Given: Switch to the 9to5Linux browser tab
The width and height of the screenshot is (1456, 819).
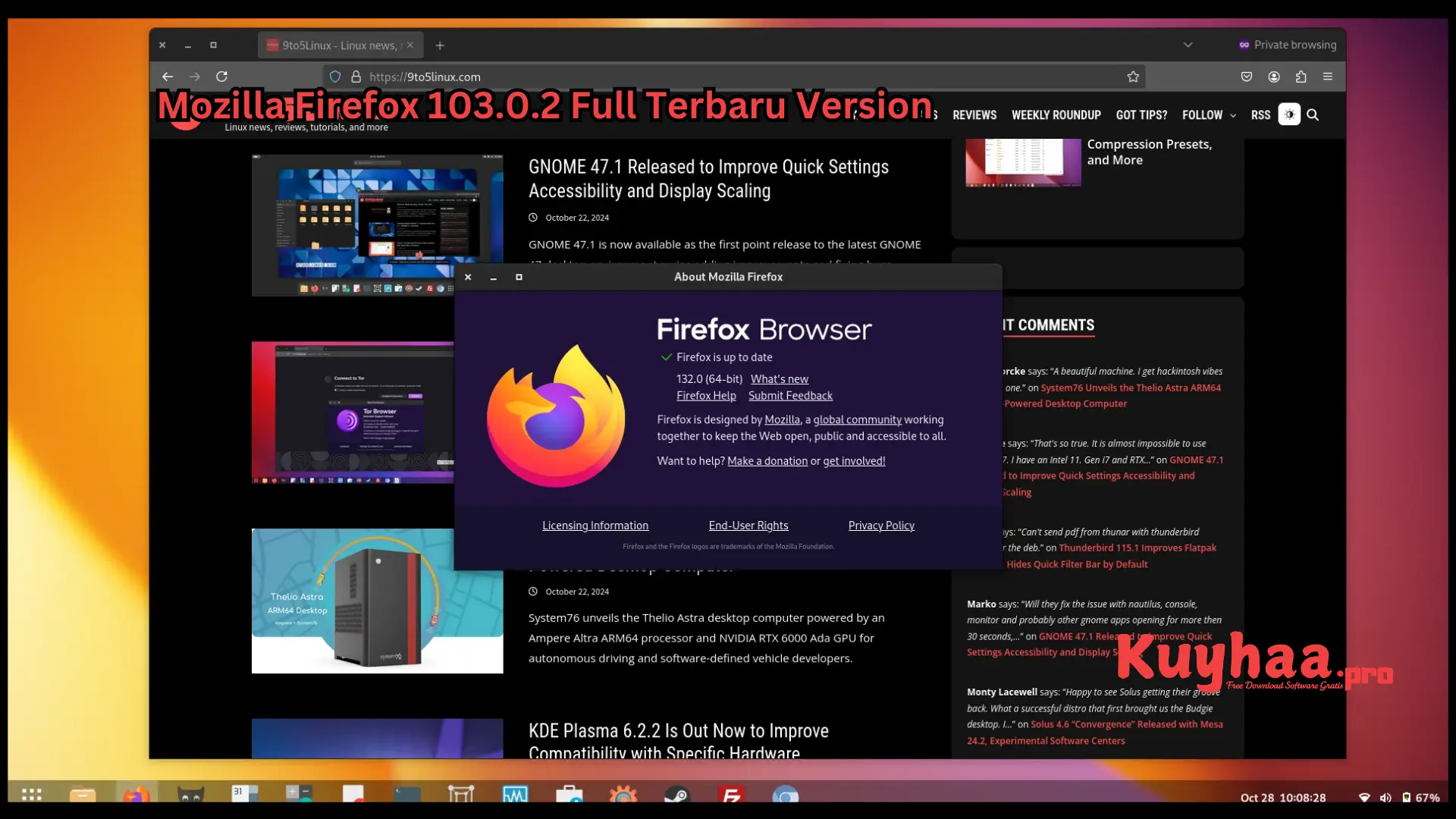Looking at the screenshot, I should click(340, 45).
